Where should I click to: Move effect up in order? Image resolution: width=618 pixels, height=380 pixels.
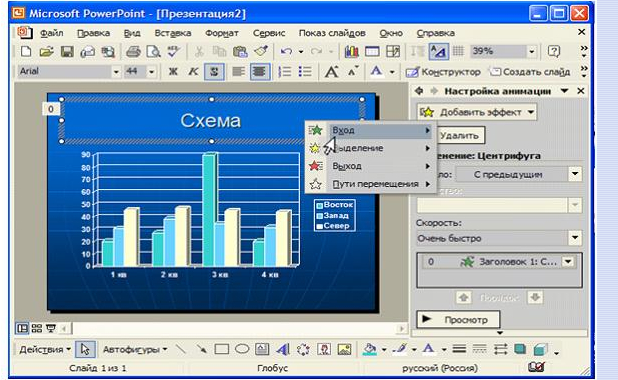coord(464,297)
